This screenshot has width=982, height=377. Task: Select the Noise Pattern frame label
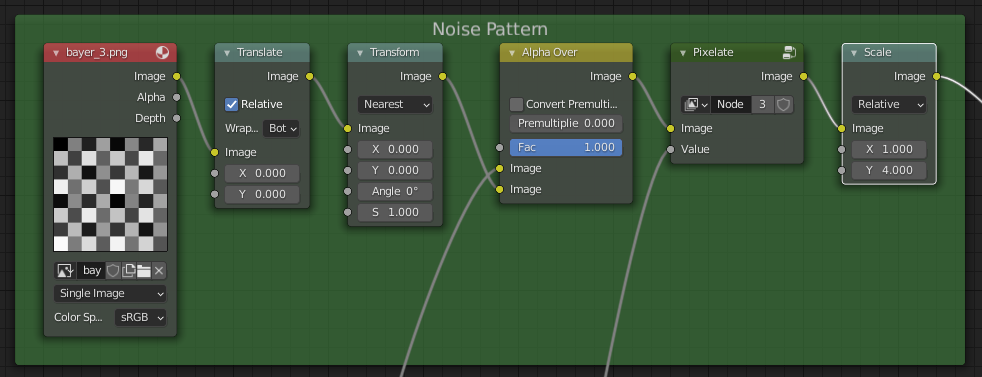[x=490, y=29]
